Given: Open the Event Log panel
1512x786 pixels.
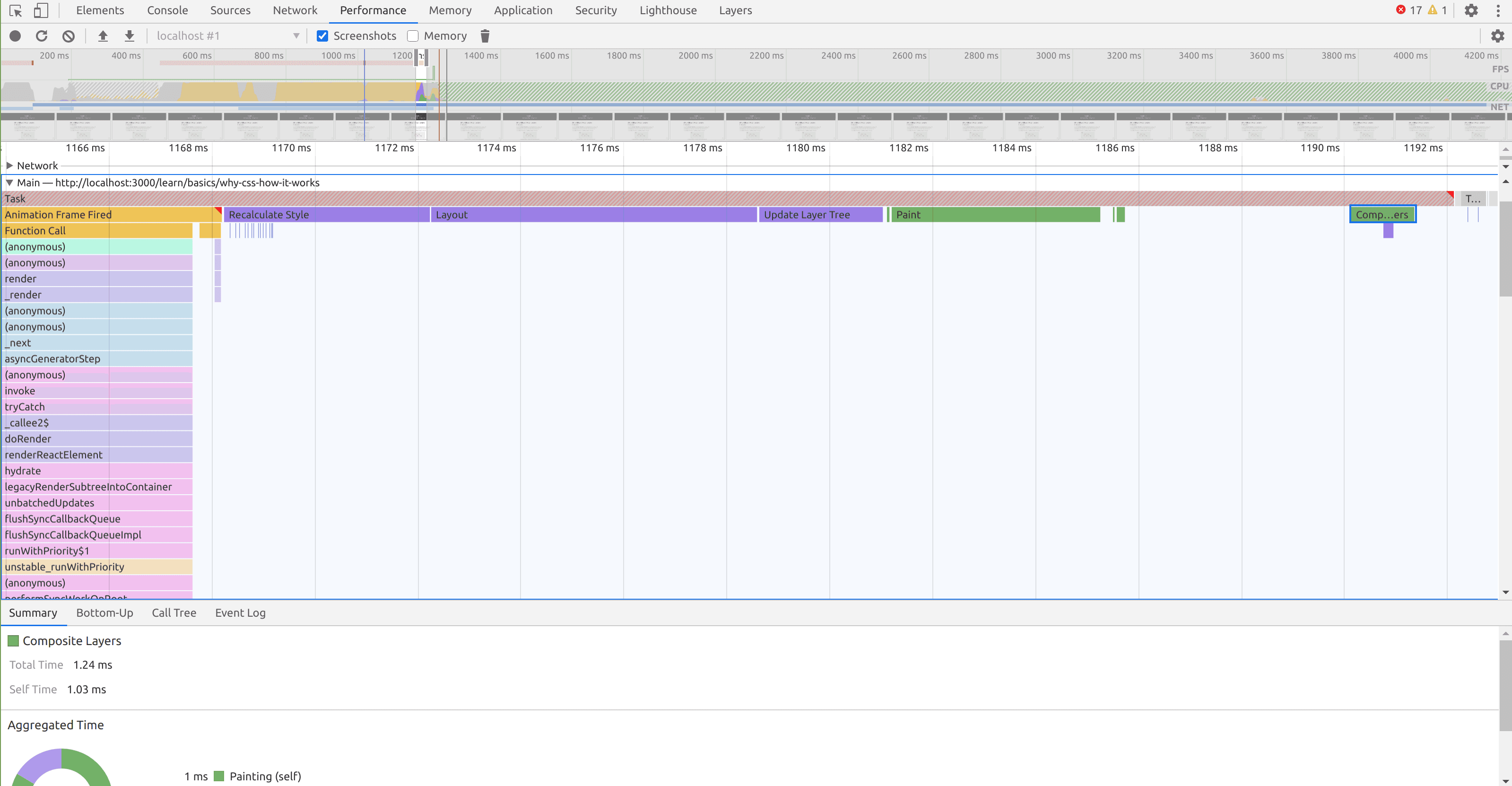Looking at the screenshot, I should [x=240, y=612].
